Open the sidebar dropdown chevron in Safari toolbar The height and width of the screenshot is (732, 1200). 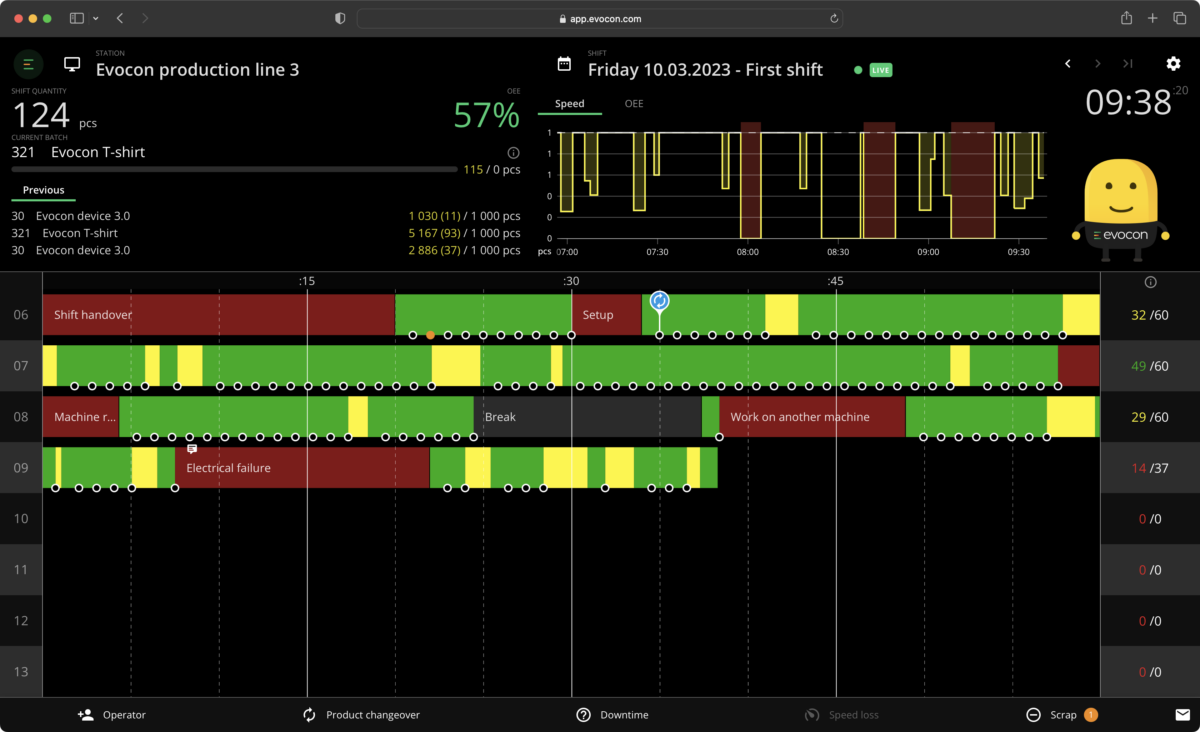(95, 17)
